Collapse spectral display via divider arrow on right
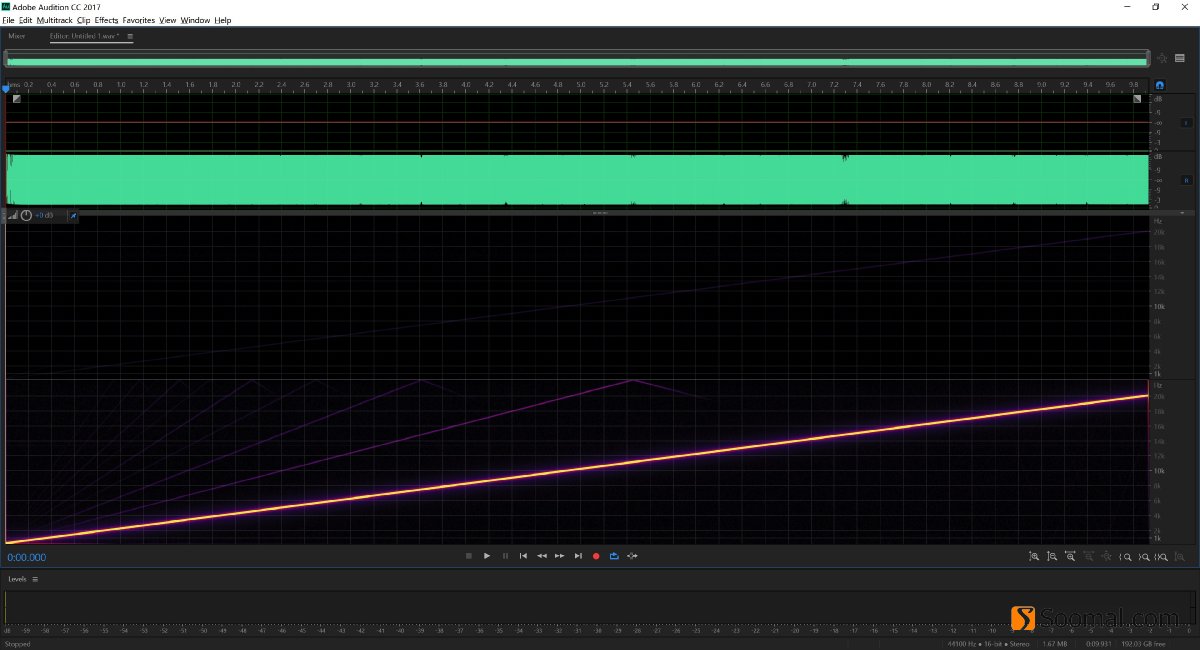1200x650 pixels. 1182,213
